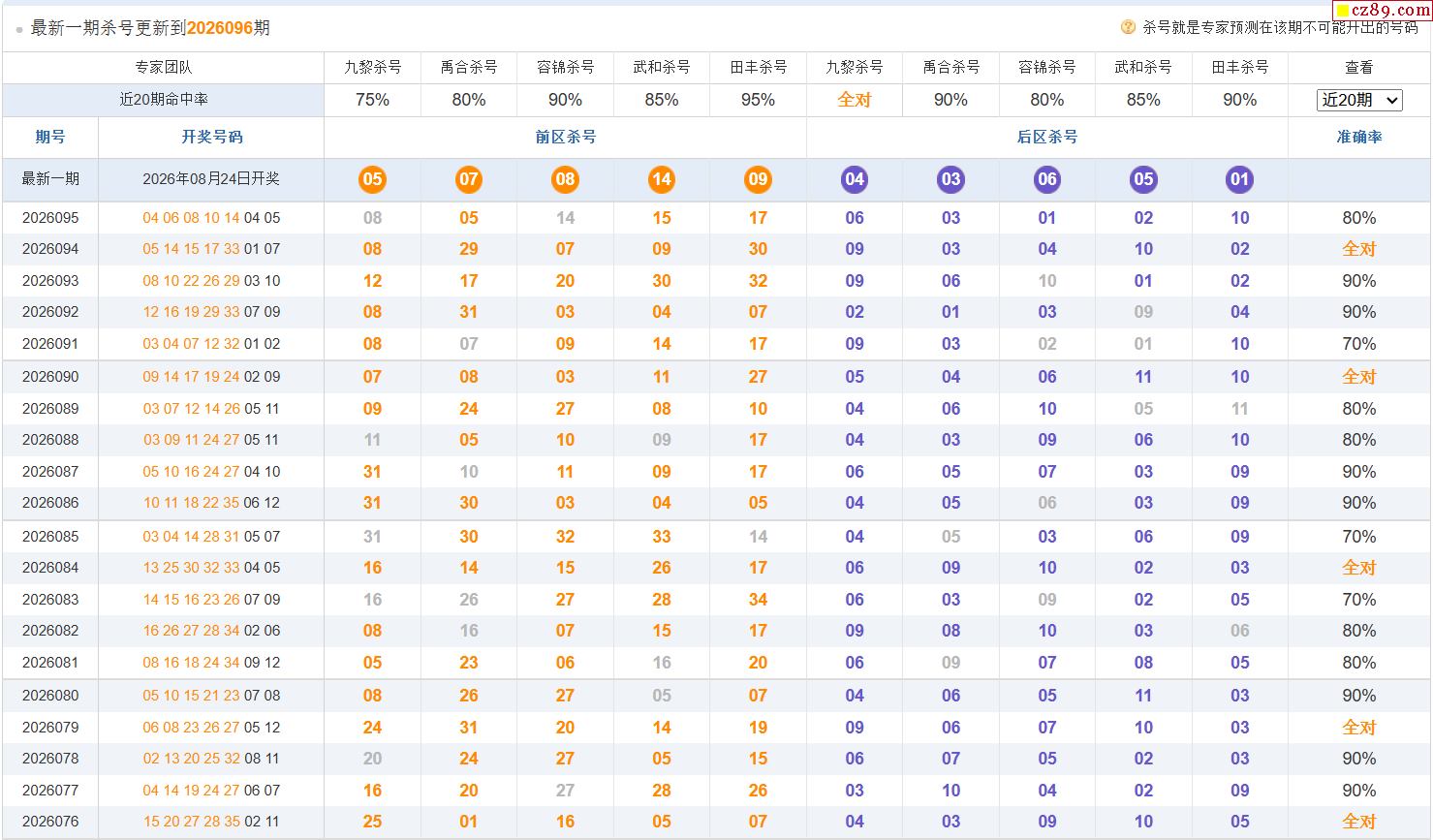This screenshot has height=840, width=1433.
Task: Click the 2026096 issue number in the header
Action: [220, 28]
